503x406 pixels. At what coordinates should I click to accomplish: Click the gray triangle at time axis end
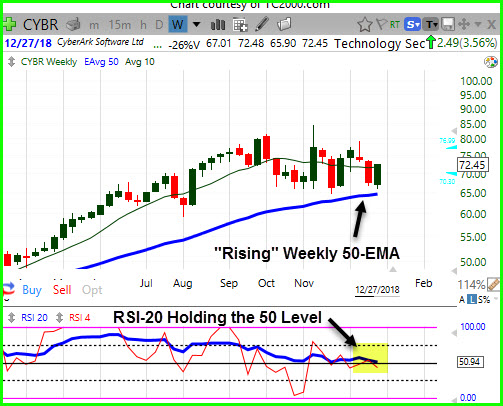(393, 269)
